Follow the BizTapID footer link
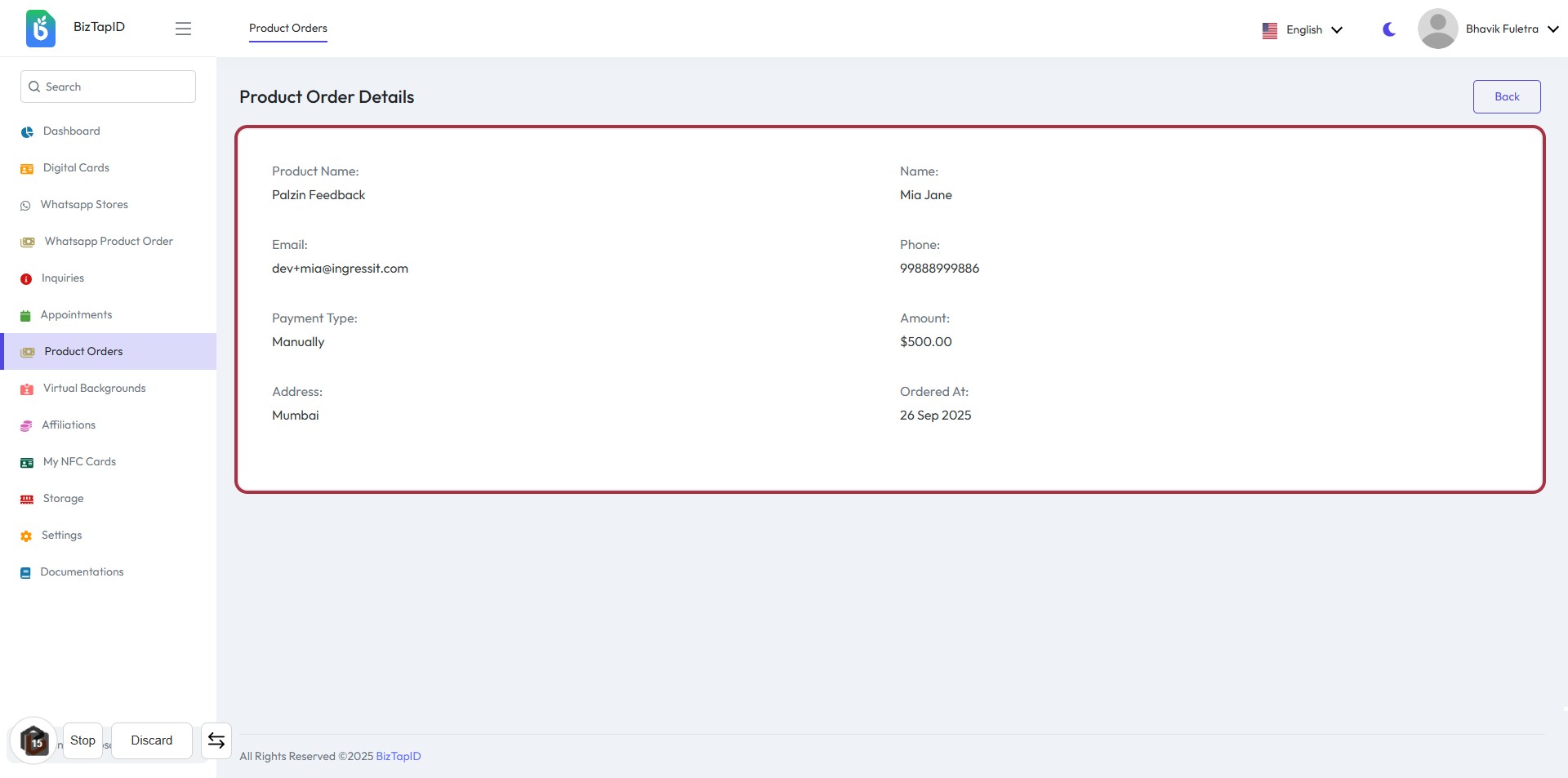 click(398, 757)
